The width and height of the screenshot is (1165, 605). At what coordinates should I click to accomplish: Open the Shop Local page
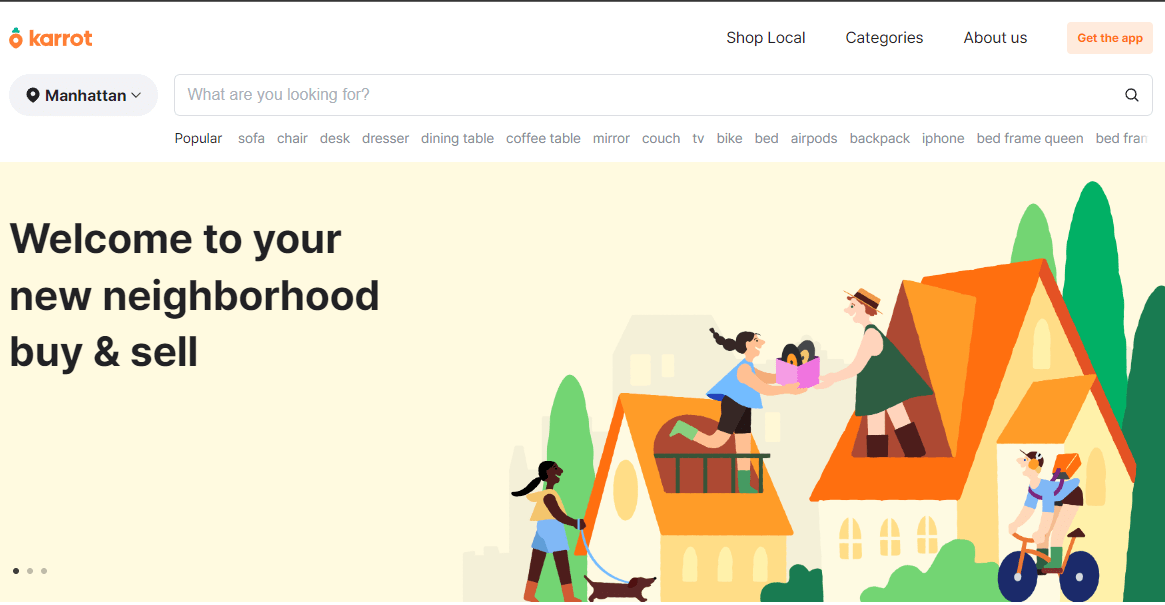(765, 38)
